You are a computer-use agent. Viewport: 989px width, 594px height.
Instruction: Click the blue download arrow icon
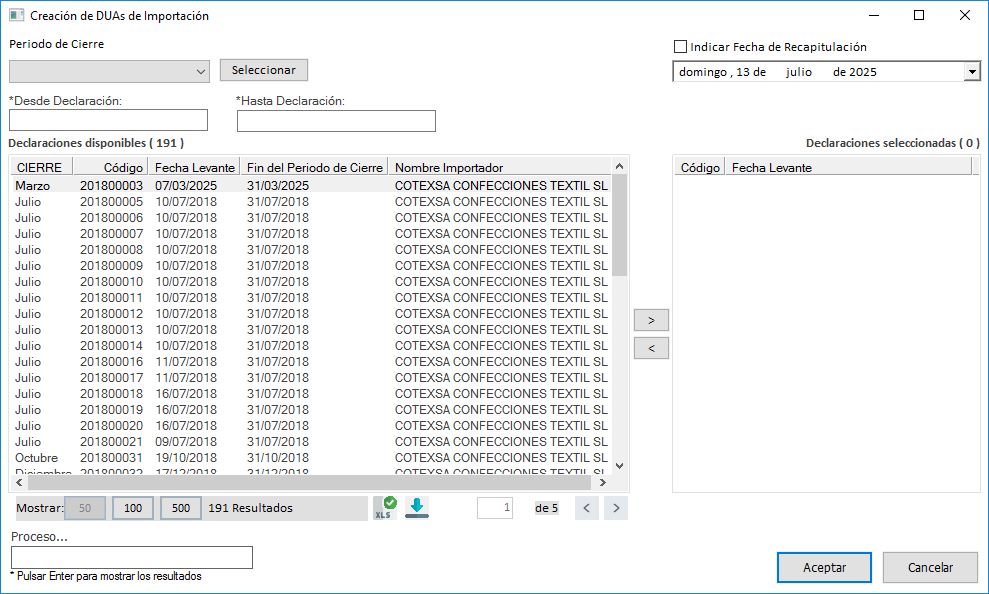[x=417, y=508]
